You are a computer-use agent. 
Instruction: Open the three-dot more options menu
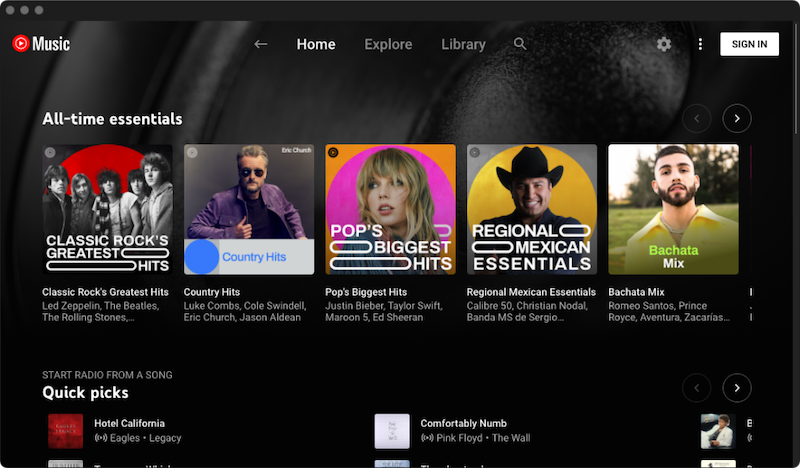(x=700, y=44)
